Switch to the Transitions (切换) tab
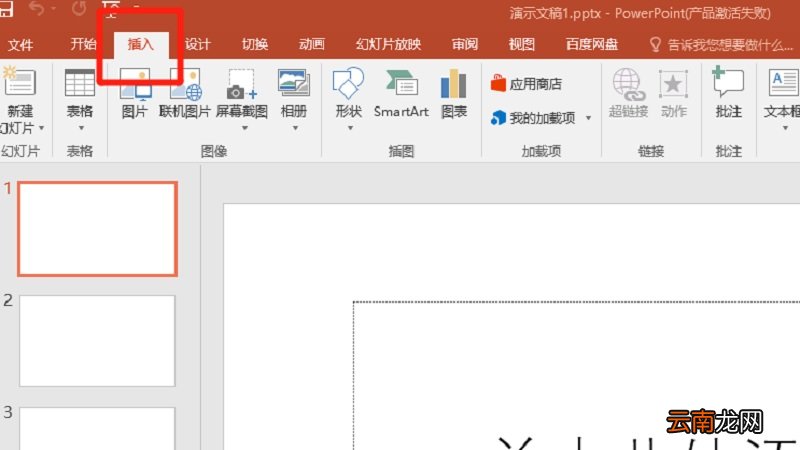 tap(255, 44)
